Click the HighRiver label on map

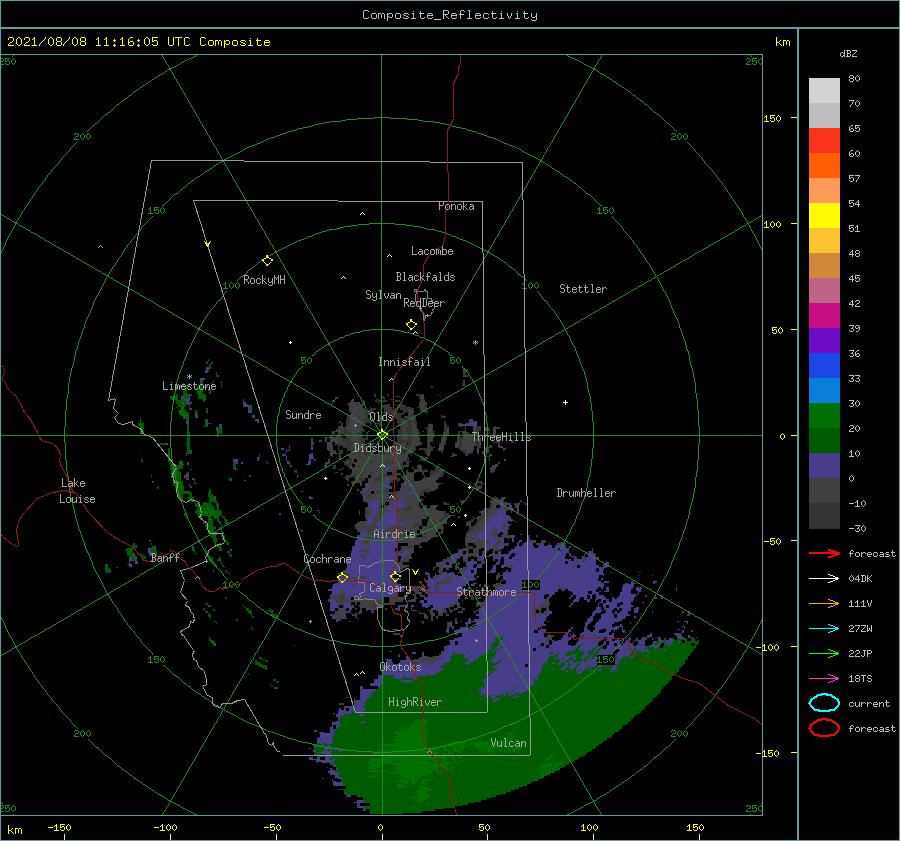(x=415, y=702)
